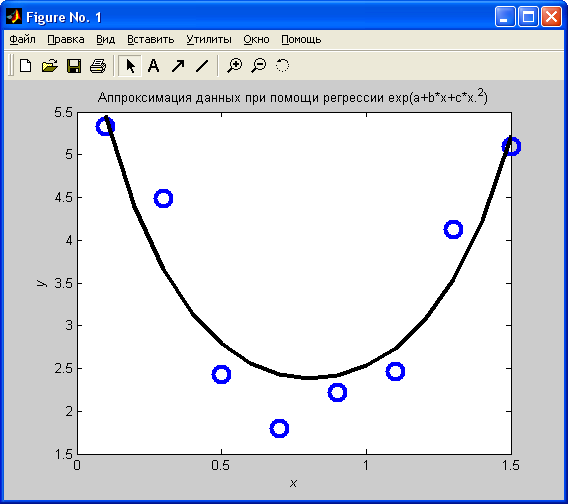Viewport: 568px width, 504px height.
Task: Click the y-axis tick label 5.5
Action: (63, 112)
